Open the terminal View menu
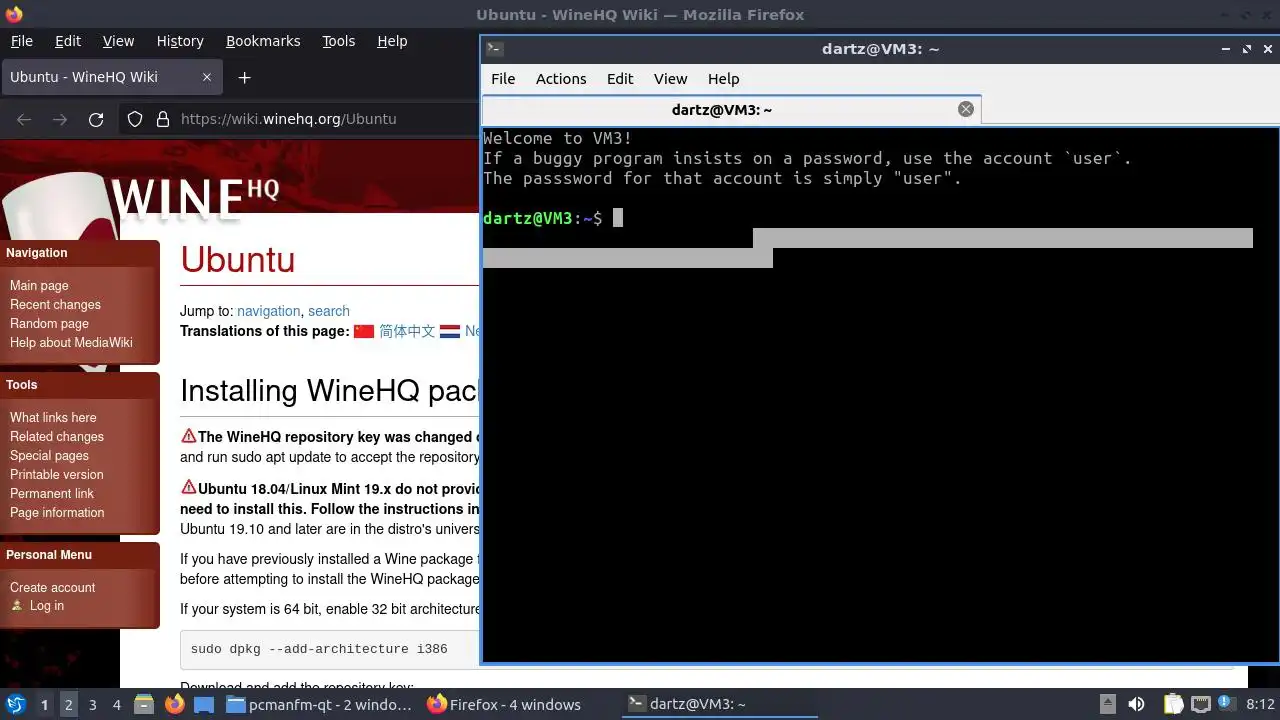Viewport: 1280px width, 720px height. [670, 79]
